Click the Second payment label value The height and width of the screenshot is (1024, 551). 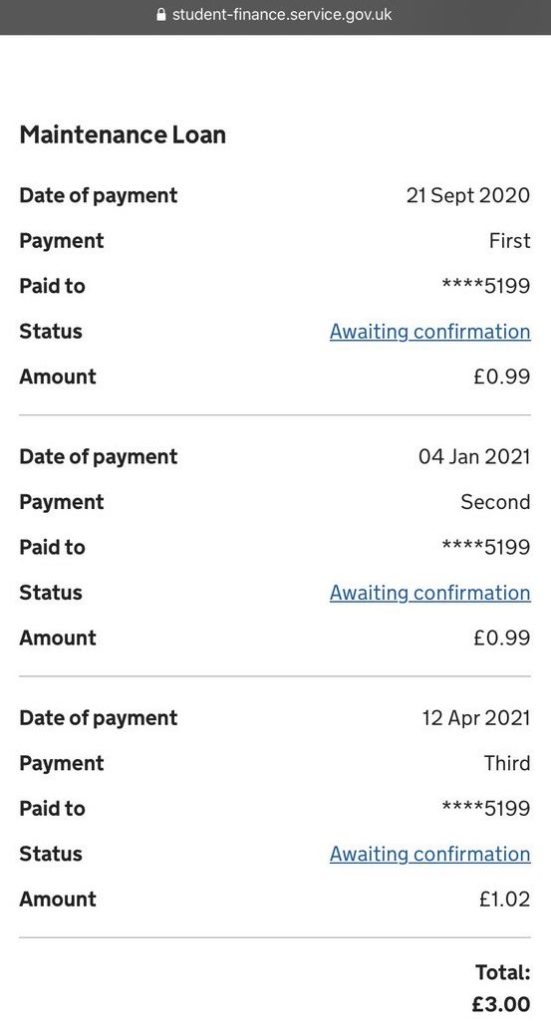pyautogui.click(x=496, y=502)
